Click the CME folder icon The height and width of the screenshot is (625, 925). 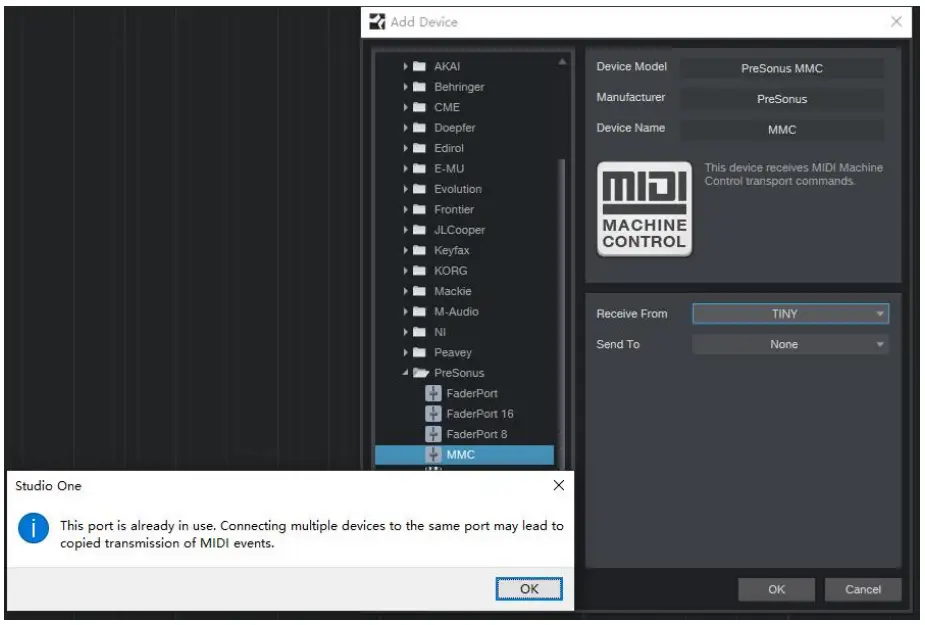tap(419, 107)
